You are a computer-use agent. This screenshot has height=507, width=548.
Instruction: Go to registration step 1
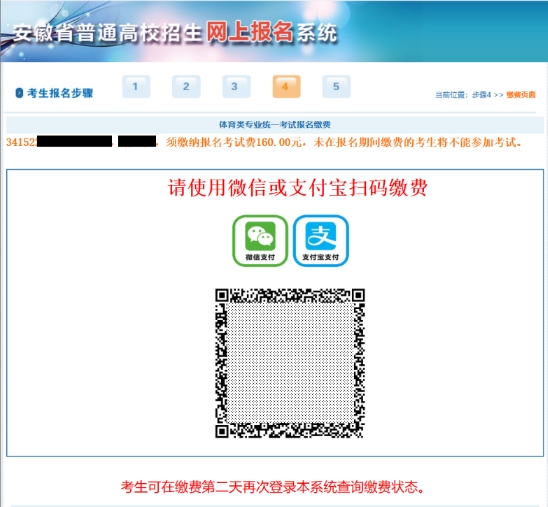point(136,86)
